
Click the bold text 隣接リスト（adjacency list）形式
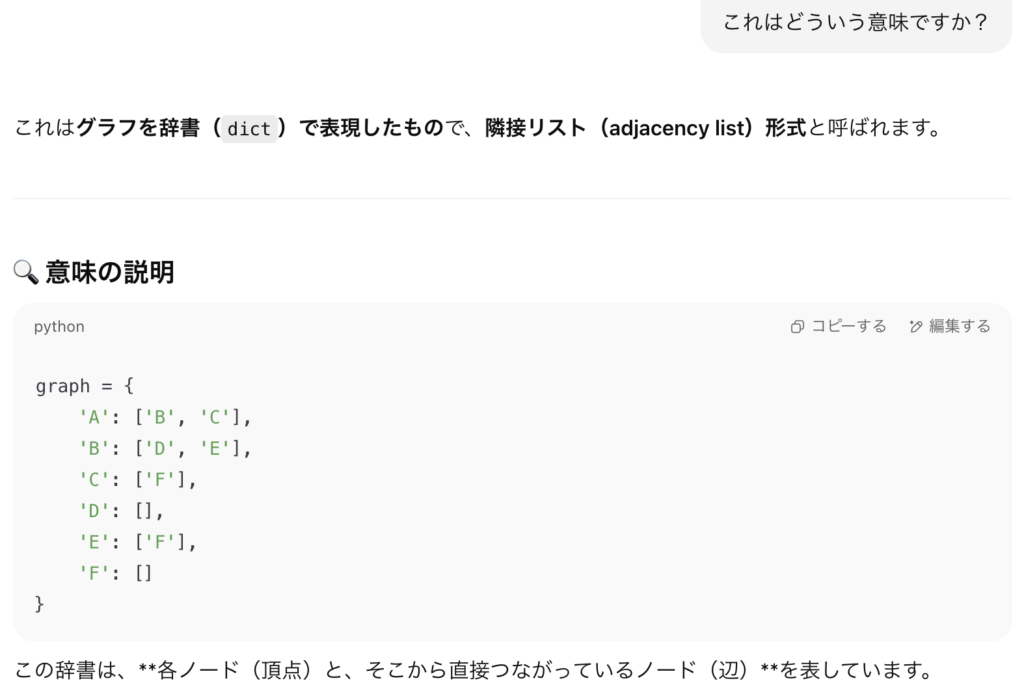click(646, 127)
